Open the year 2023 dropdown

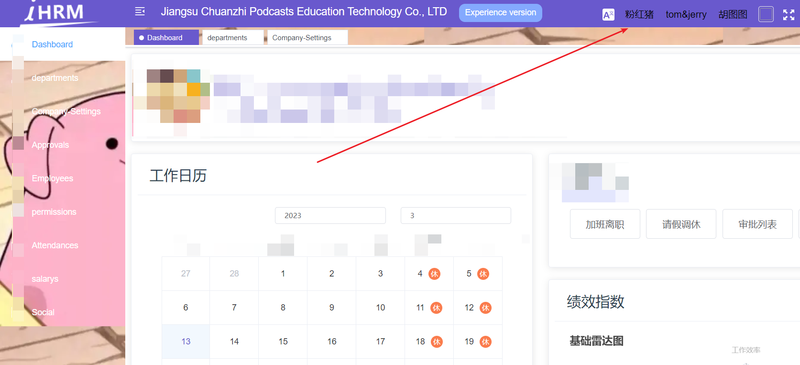[x=330, y=215]
